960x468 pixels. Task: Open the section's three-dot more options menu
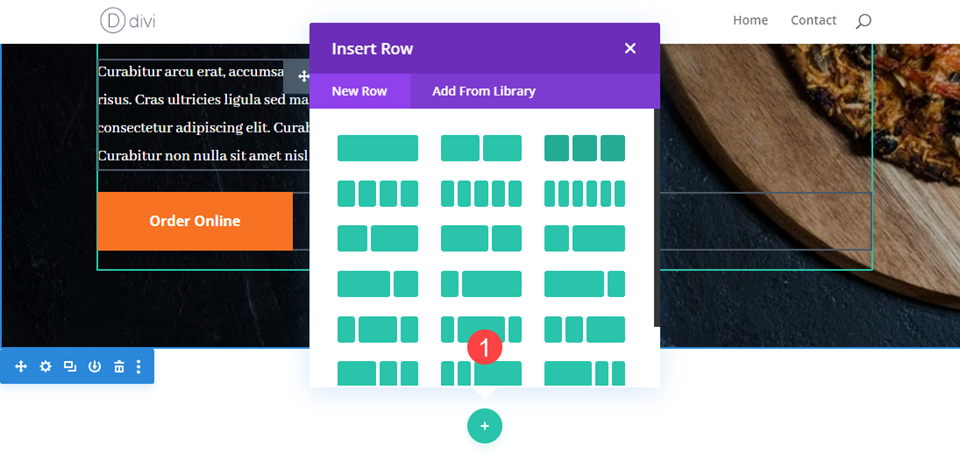coord(138,366)
